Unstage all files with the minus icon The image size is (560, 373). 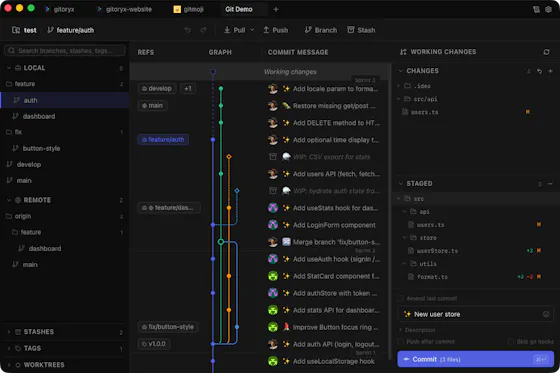click(x=550, y=184)
